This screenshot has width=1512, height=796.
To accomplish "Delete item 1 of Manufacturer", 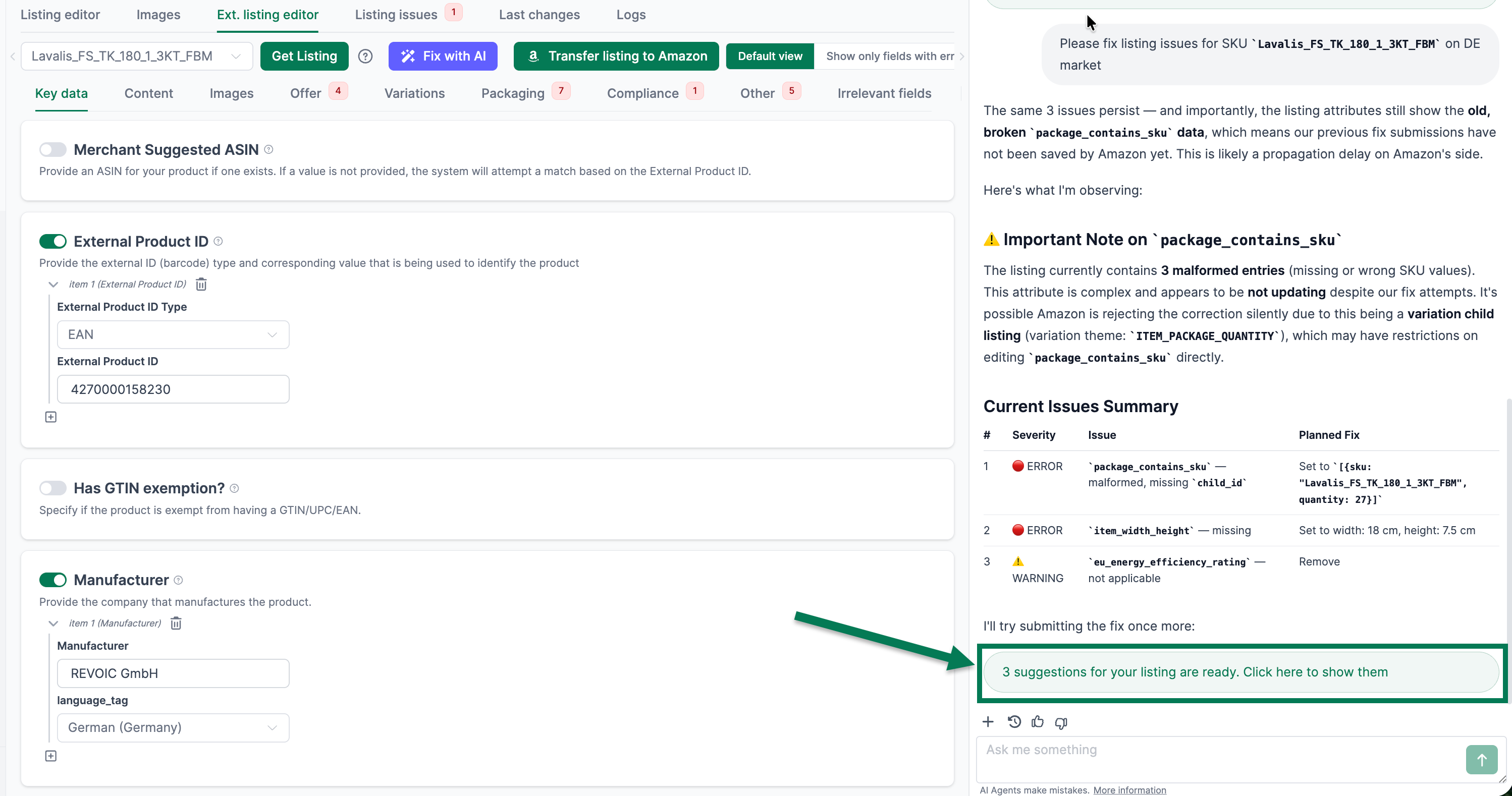I will point(176,623).
